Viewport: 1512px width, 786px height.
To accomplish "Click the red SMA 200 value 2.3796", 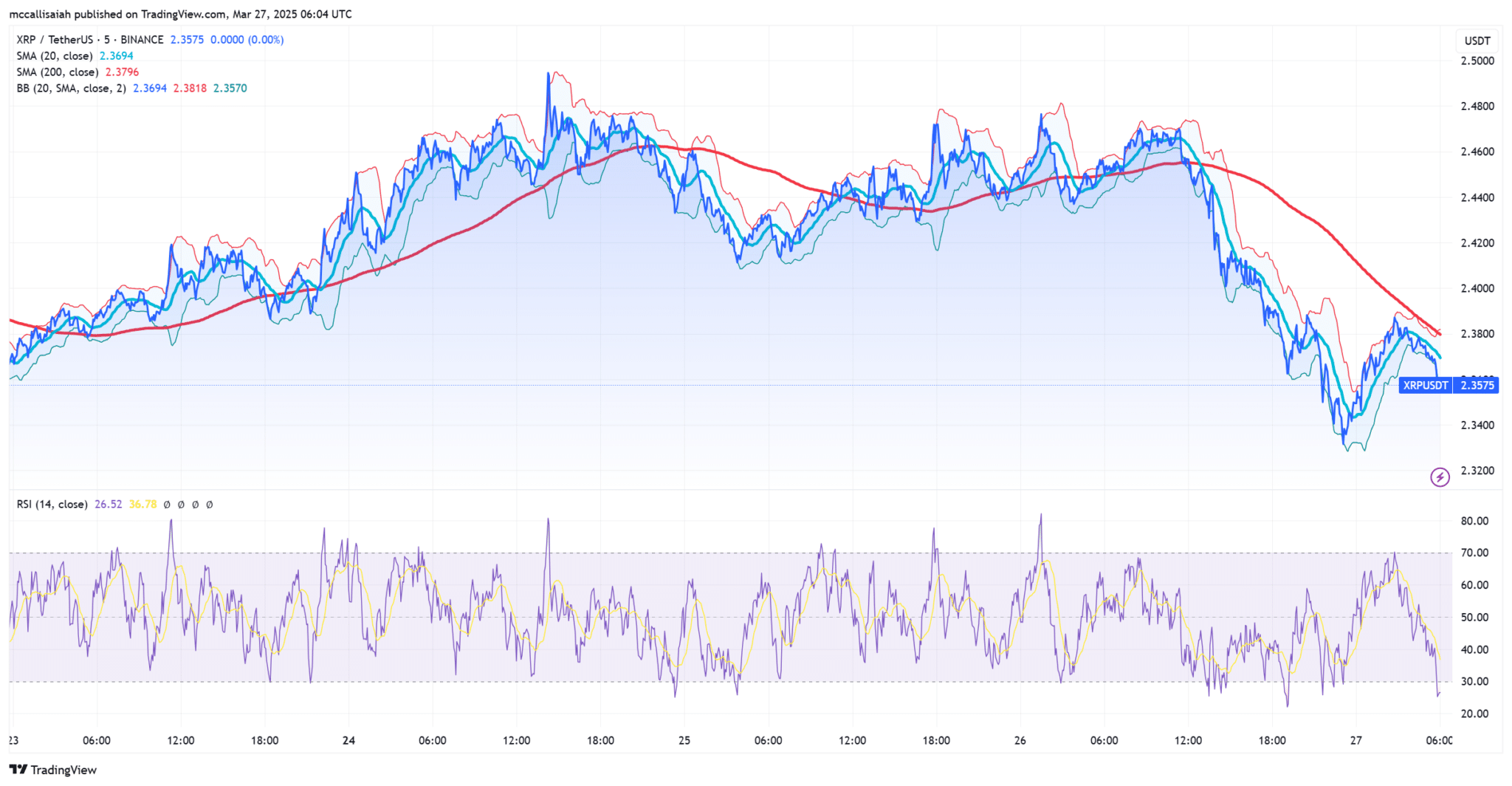I will tap(122, 72).
